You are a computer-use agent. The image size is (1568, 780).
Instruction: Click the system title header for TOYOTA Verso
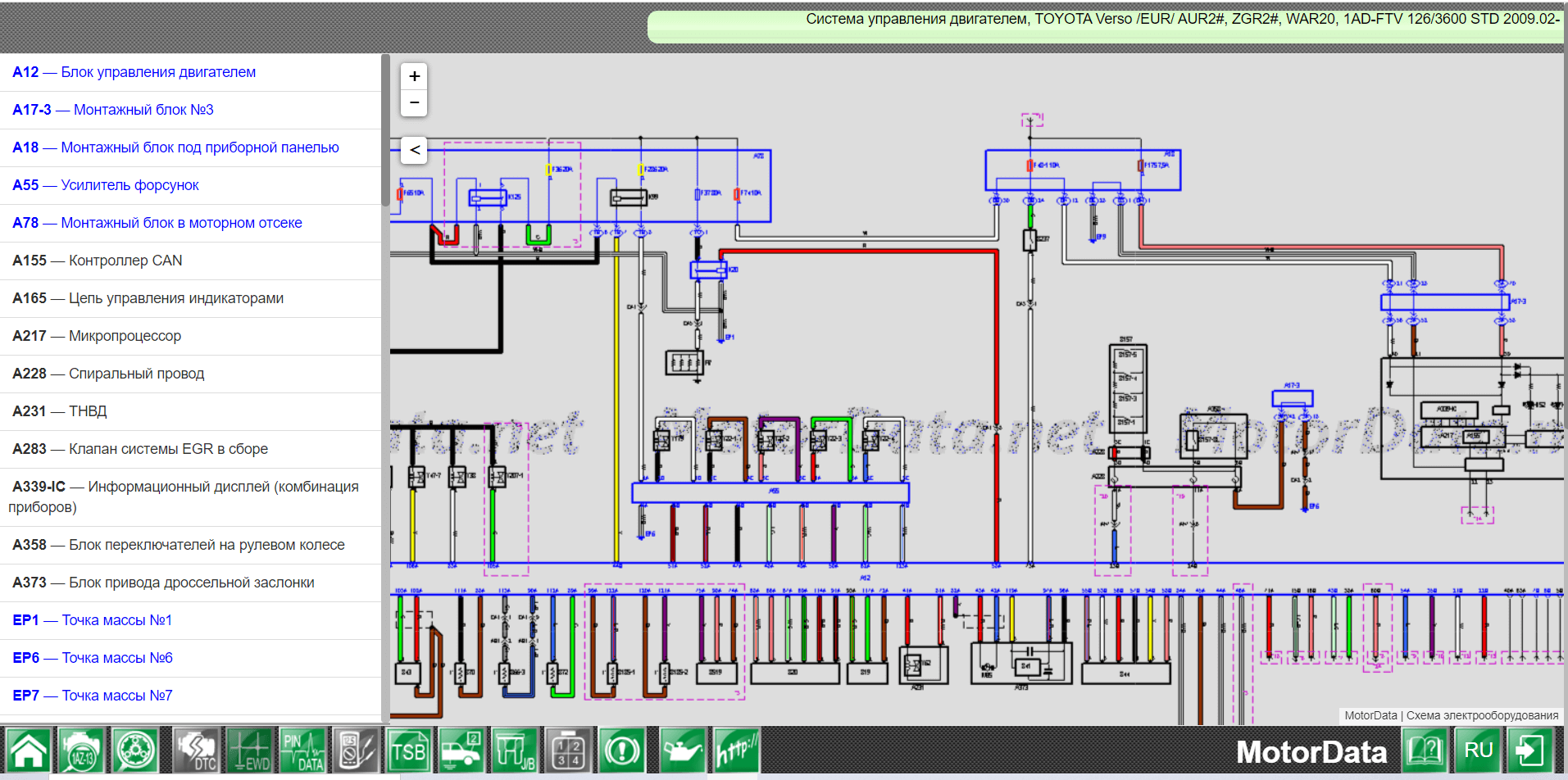pos(1105,26)
